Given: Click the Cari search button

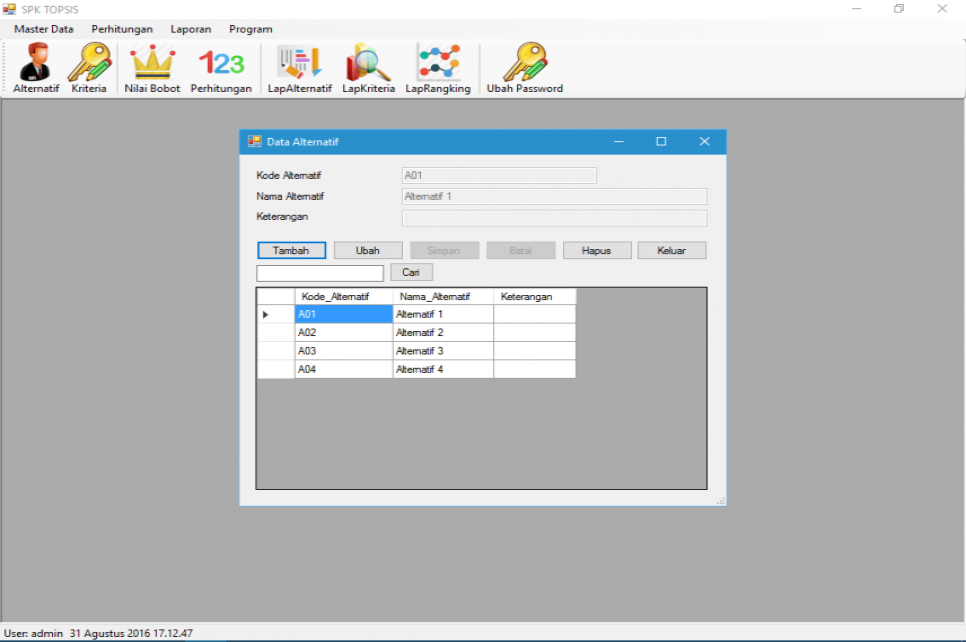Looking at the screenshot, I should (x=411, y=272).
